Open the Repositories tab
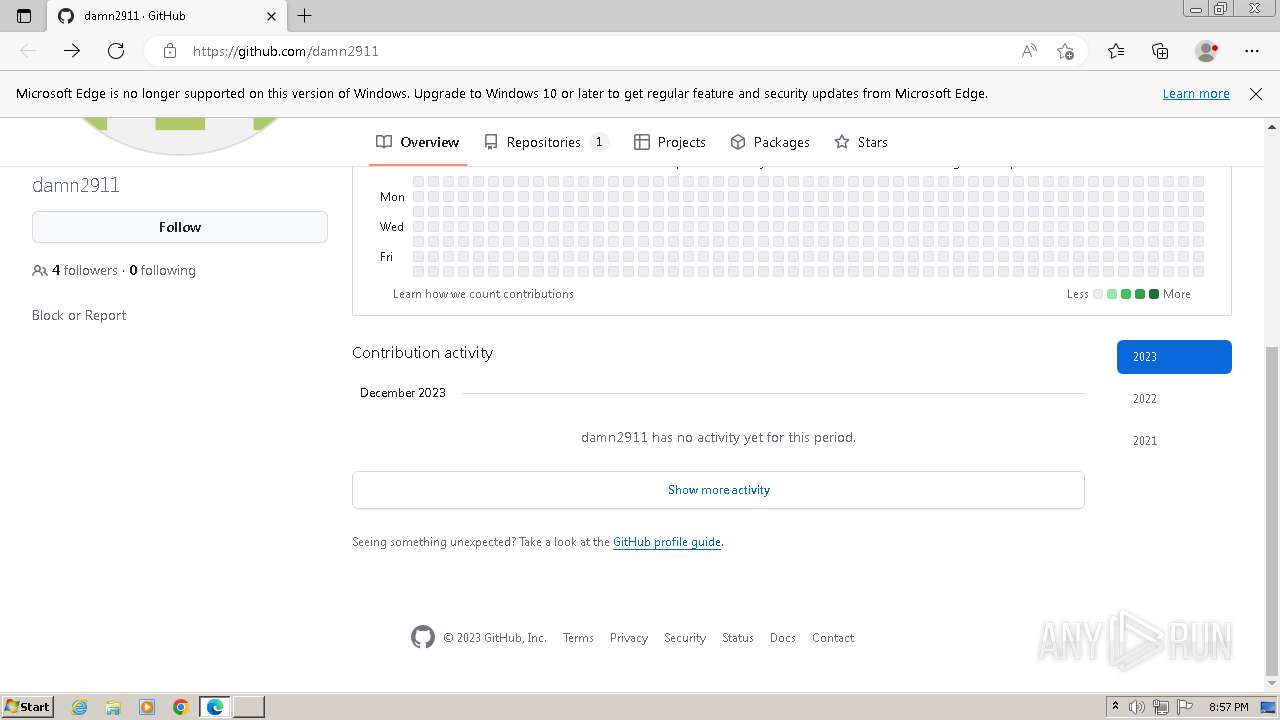This screenshot has height=720, width=1280. tap(545, 142)
